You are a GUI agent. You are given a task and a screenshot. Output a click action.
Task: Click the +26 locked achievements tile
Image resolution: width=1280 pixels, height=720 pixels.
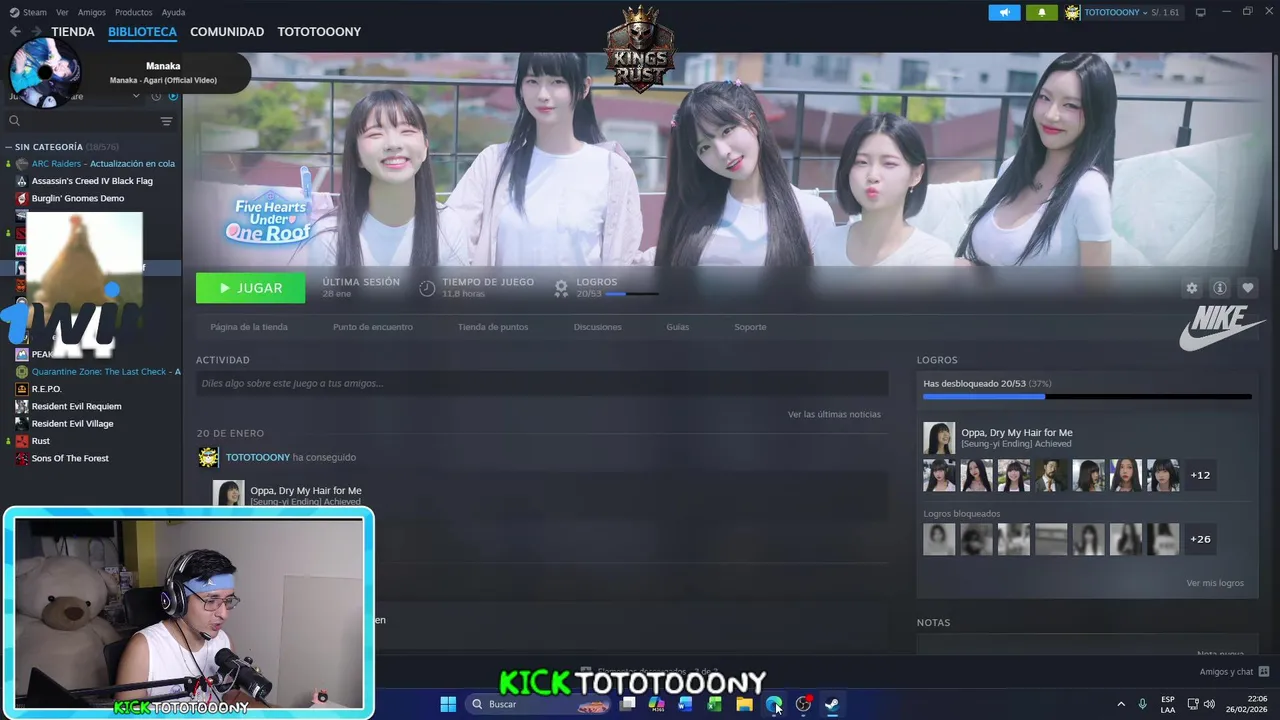click(x=1200, y=539)
